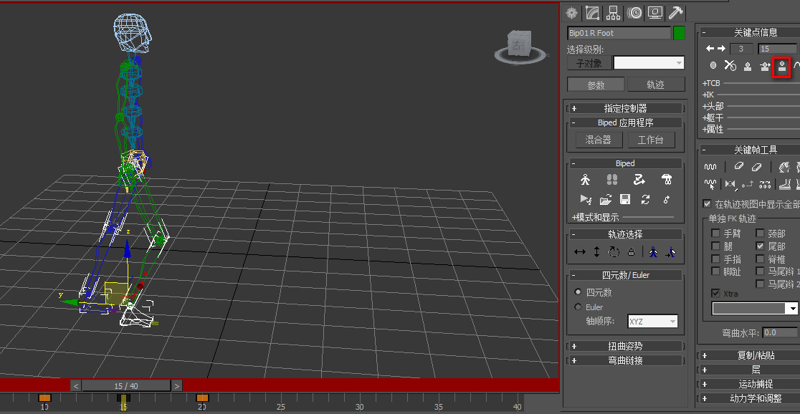The width and height of the screenshot is (802, 416).
Task: Open the Create command panel tab
Action: tap(571, 13)
